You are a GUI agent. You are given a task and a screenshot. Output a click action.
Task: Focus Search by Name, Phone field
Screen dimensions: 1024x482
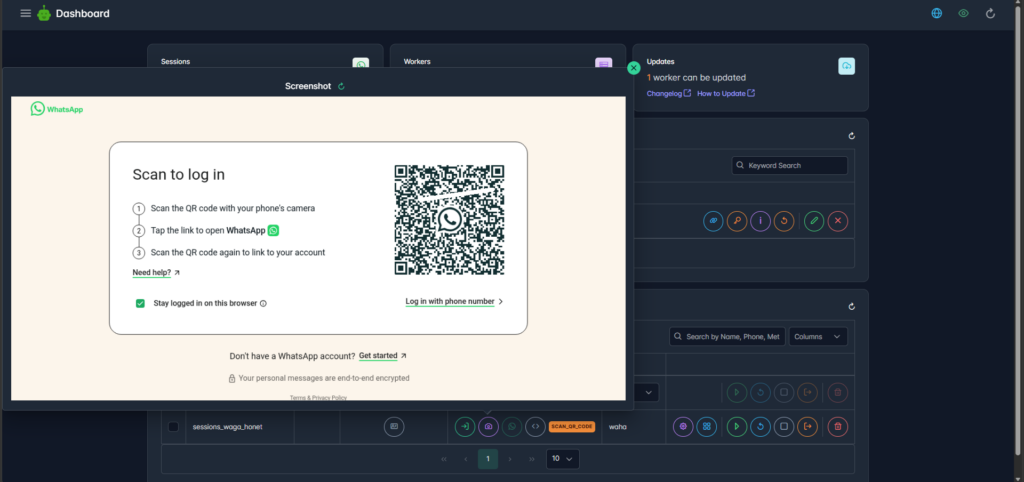point(727,336)
